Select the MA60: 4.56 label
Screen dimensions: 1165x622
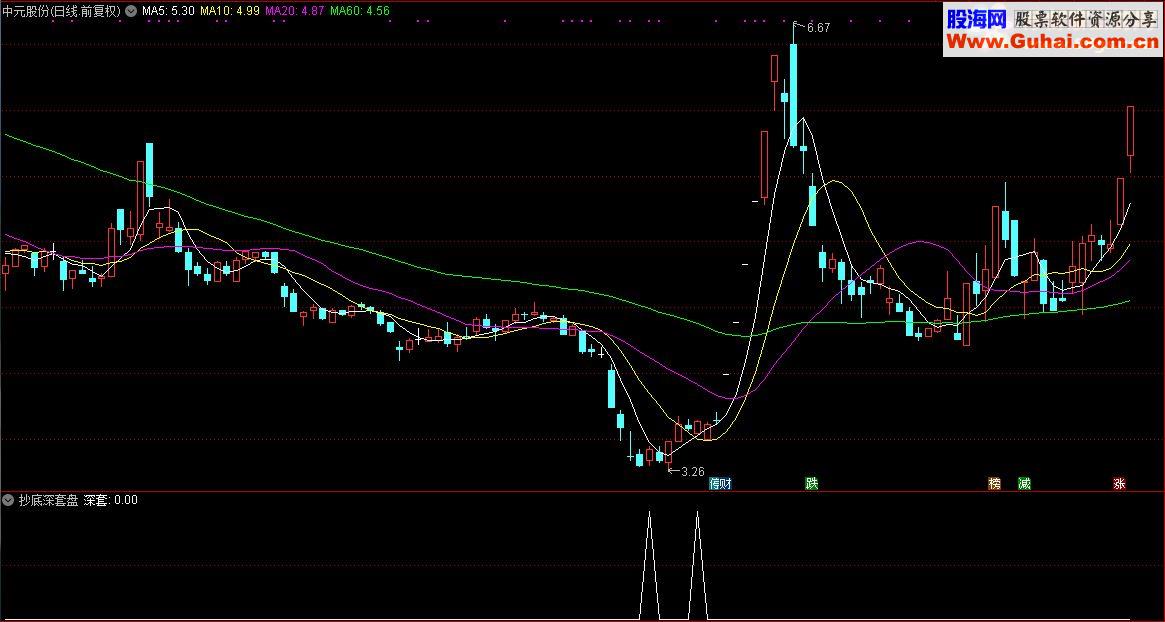(x=360, y=11)
